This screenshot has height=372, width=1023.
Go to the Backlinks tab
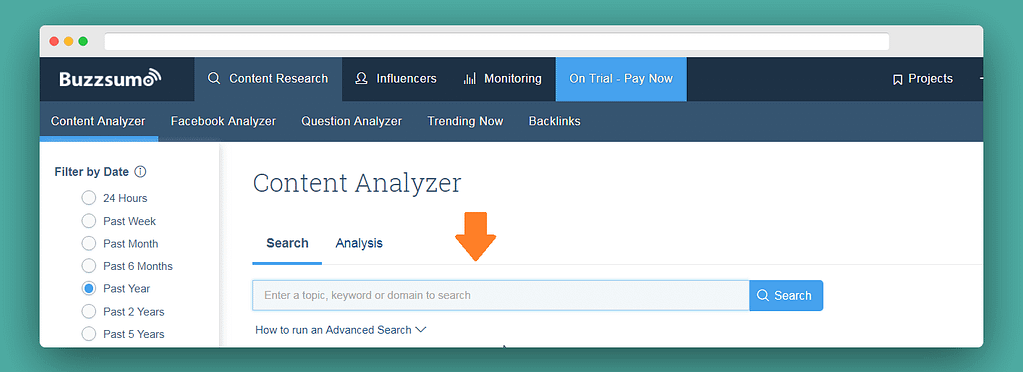tap(555, 121)
